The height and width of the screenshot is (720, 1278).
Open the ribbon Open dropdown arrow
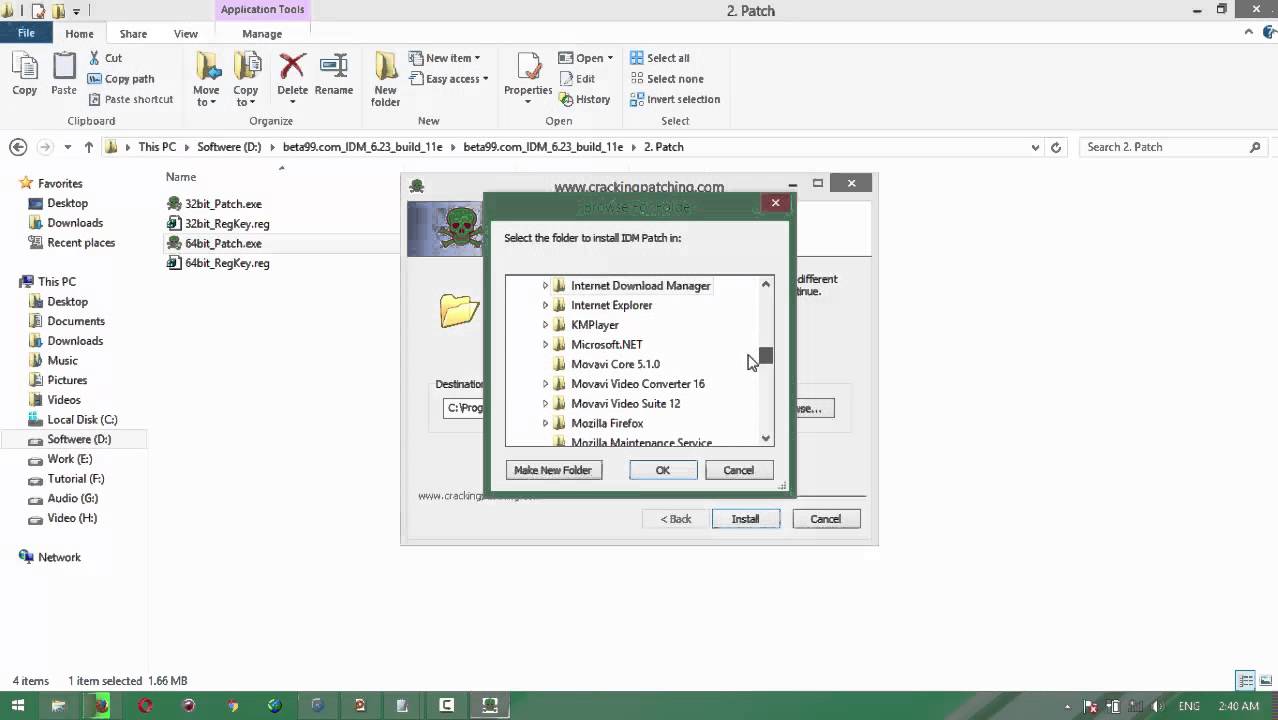[610, 58]
